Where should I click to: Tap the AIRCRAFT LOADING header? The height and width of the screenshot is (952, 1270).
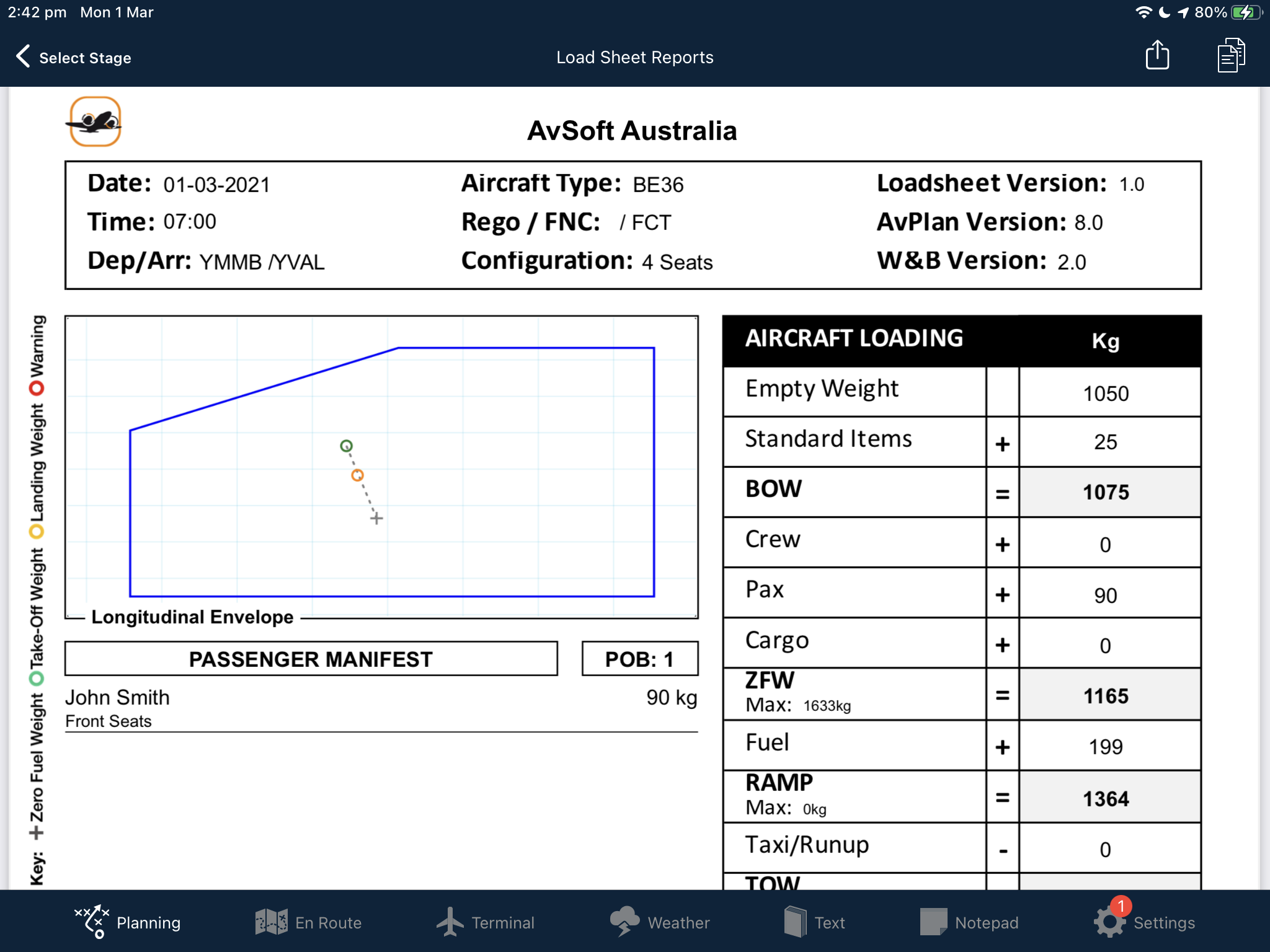coord(854,338)
